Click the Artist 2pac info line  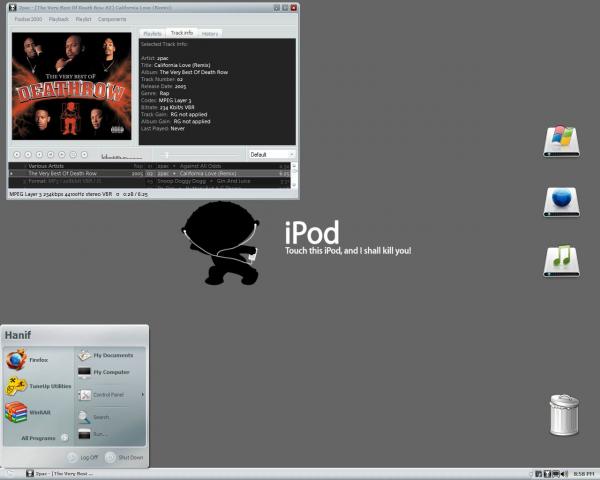tap(155, 58)
